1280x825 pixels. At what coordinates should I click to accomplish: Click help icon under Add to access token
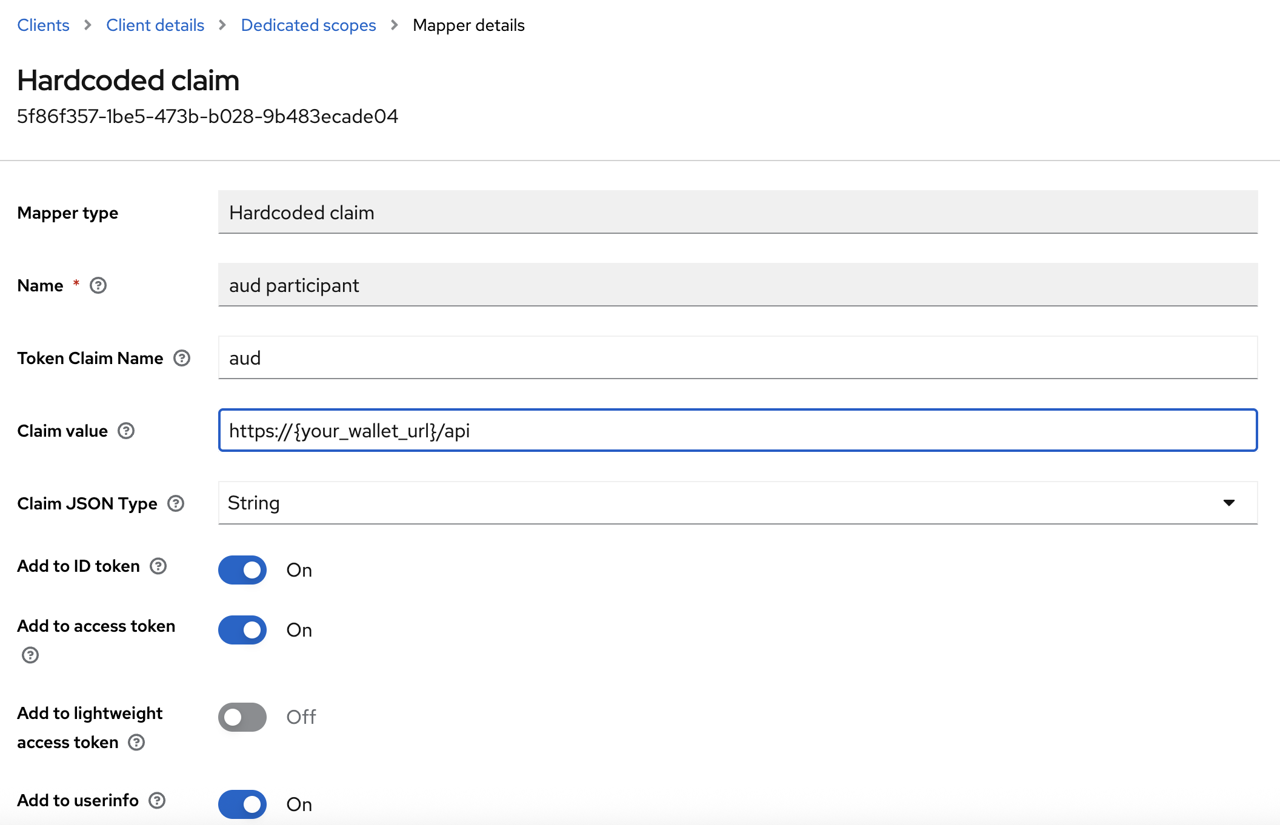[30, 655]
